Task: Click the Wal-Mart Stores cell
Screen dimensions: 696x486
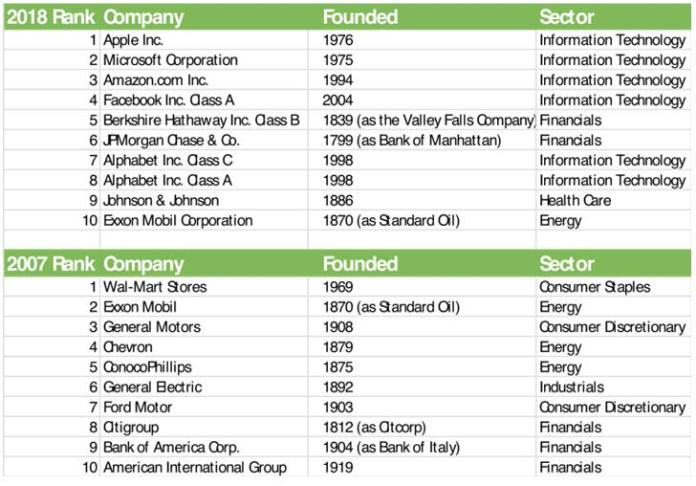Action: tap(155, 287)
